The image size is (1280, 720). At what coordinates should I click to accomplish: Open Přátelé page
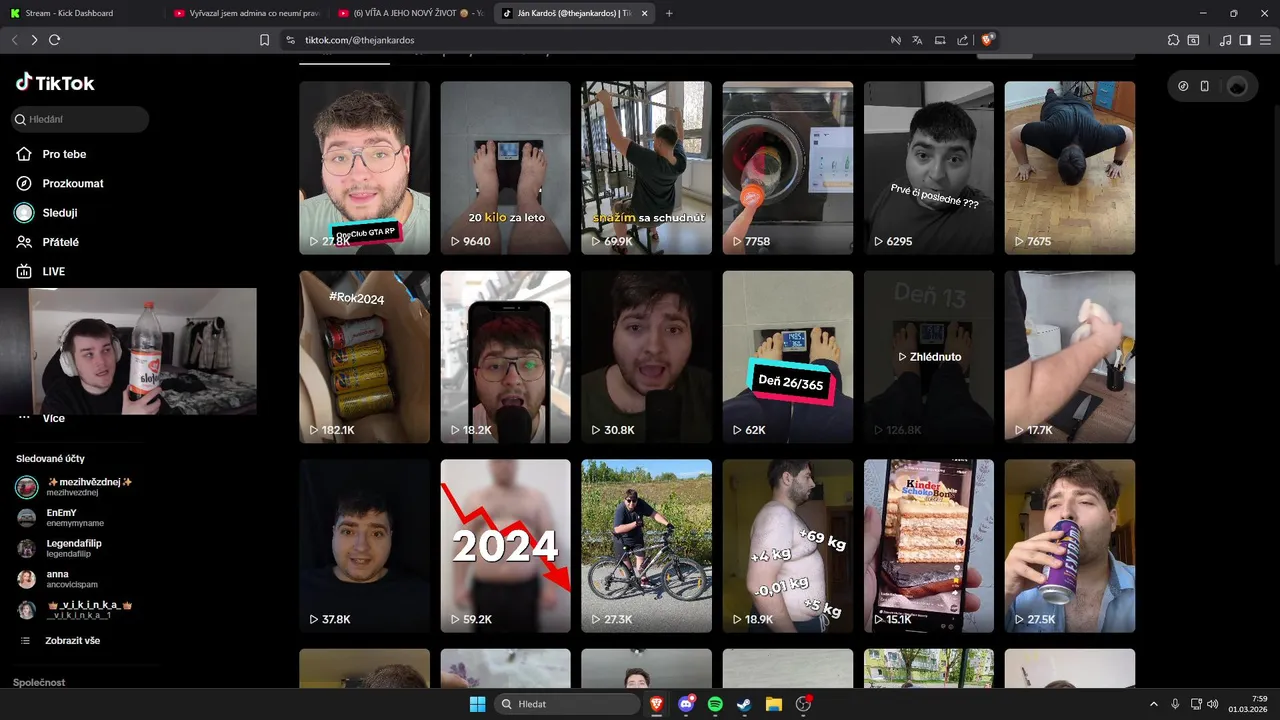point(60,242)
